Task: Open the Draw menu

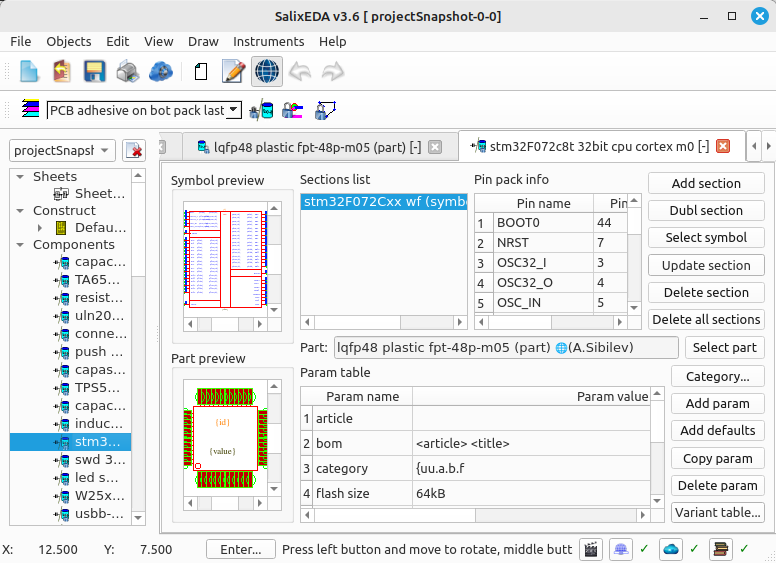Action: click(203, 42)
